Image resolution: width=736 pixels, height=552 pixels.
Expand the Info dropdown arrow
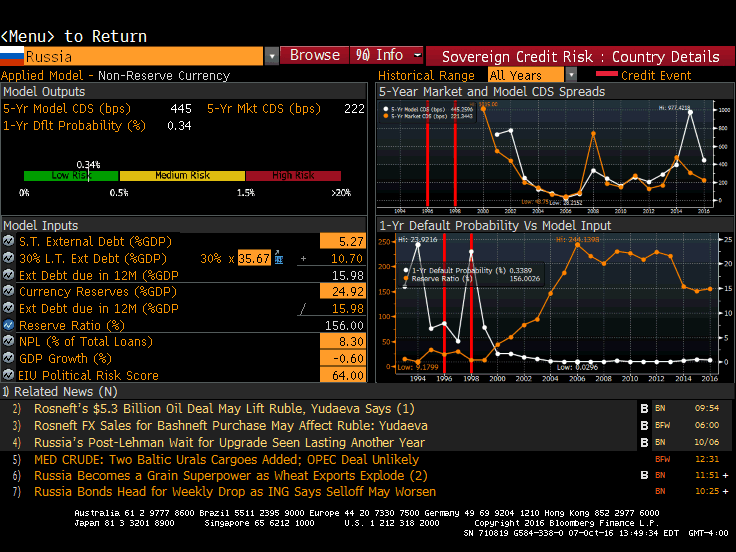click(x=417, y=55)
